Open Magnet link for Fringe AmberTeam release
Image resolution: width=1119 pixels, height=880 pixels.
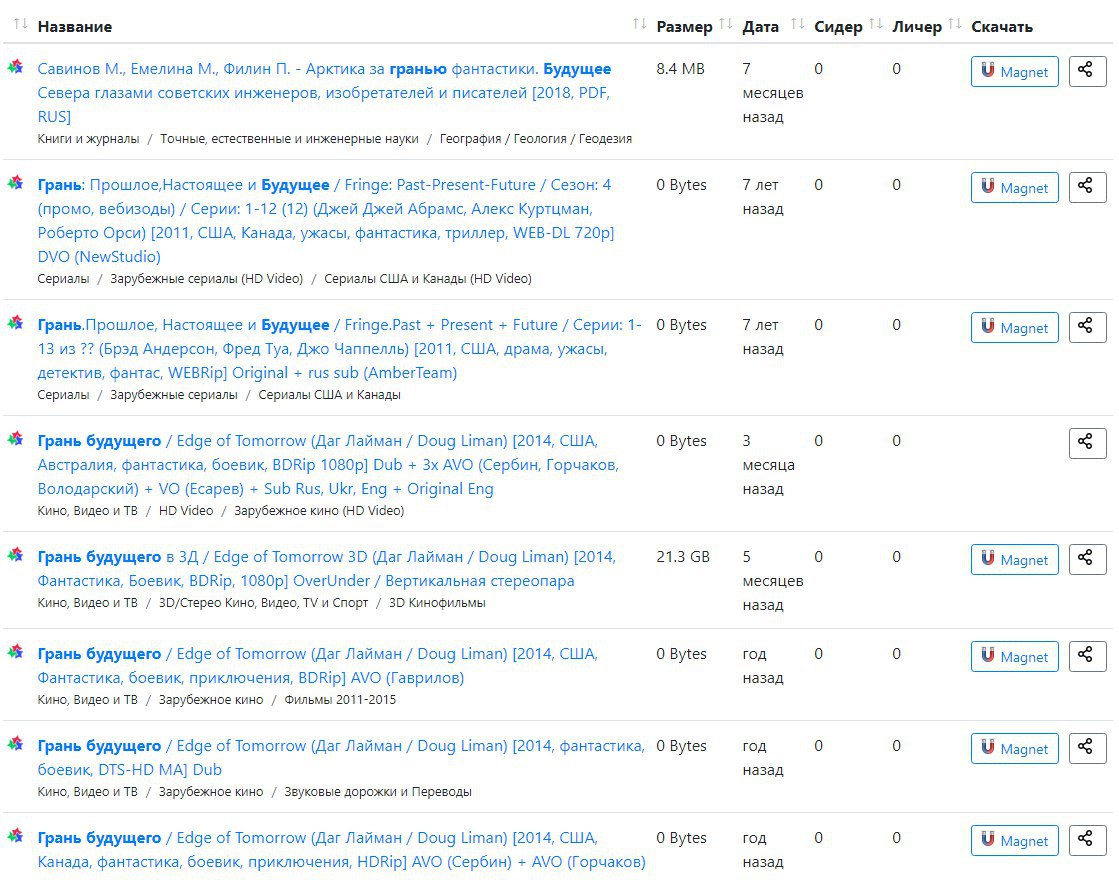[x=1014, y=328]
